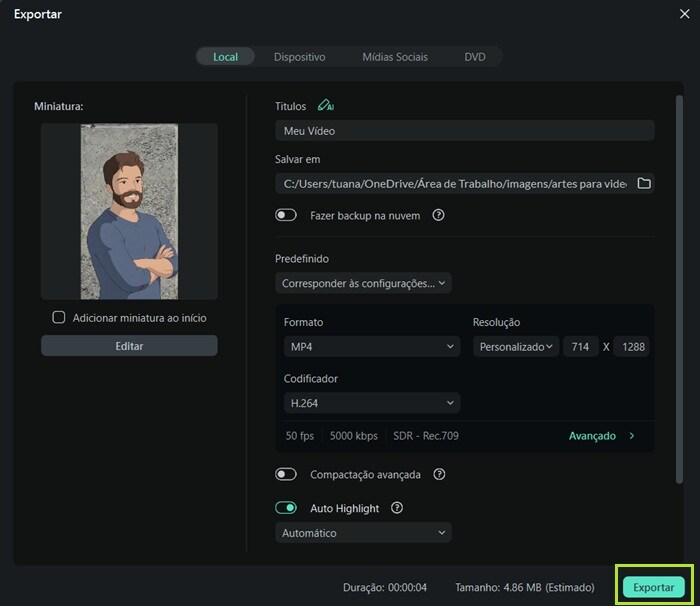Click the green Exportar button

pos(654,587)
